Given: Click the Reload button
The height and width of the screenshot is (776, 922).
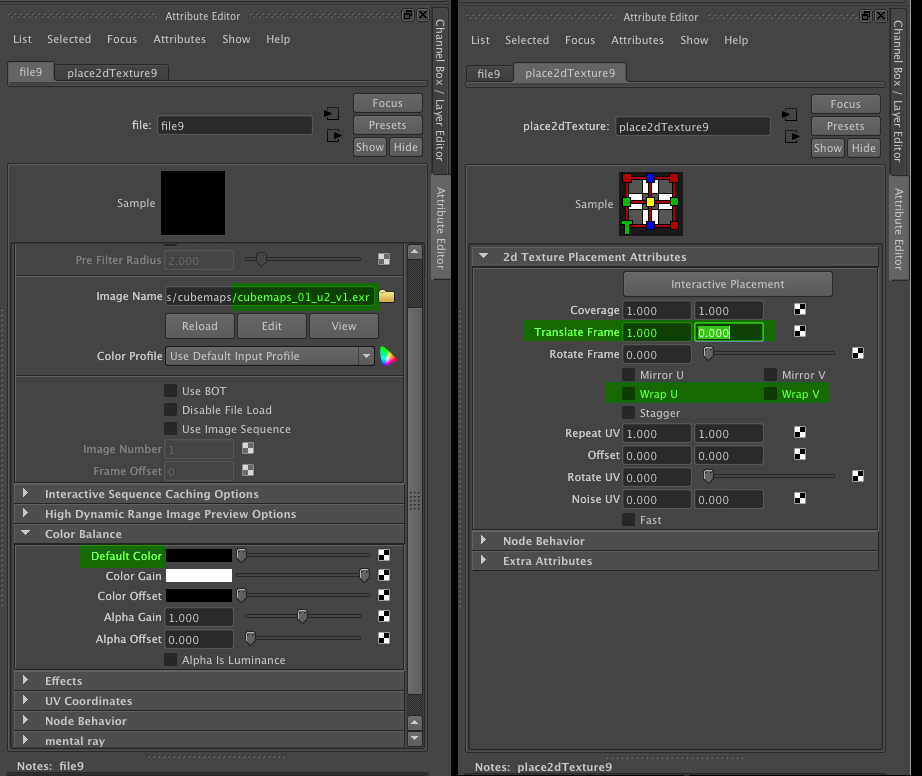Looking at the screenshot, I should [x=200, y=326].
